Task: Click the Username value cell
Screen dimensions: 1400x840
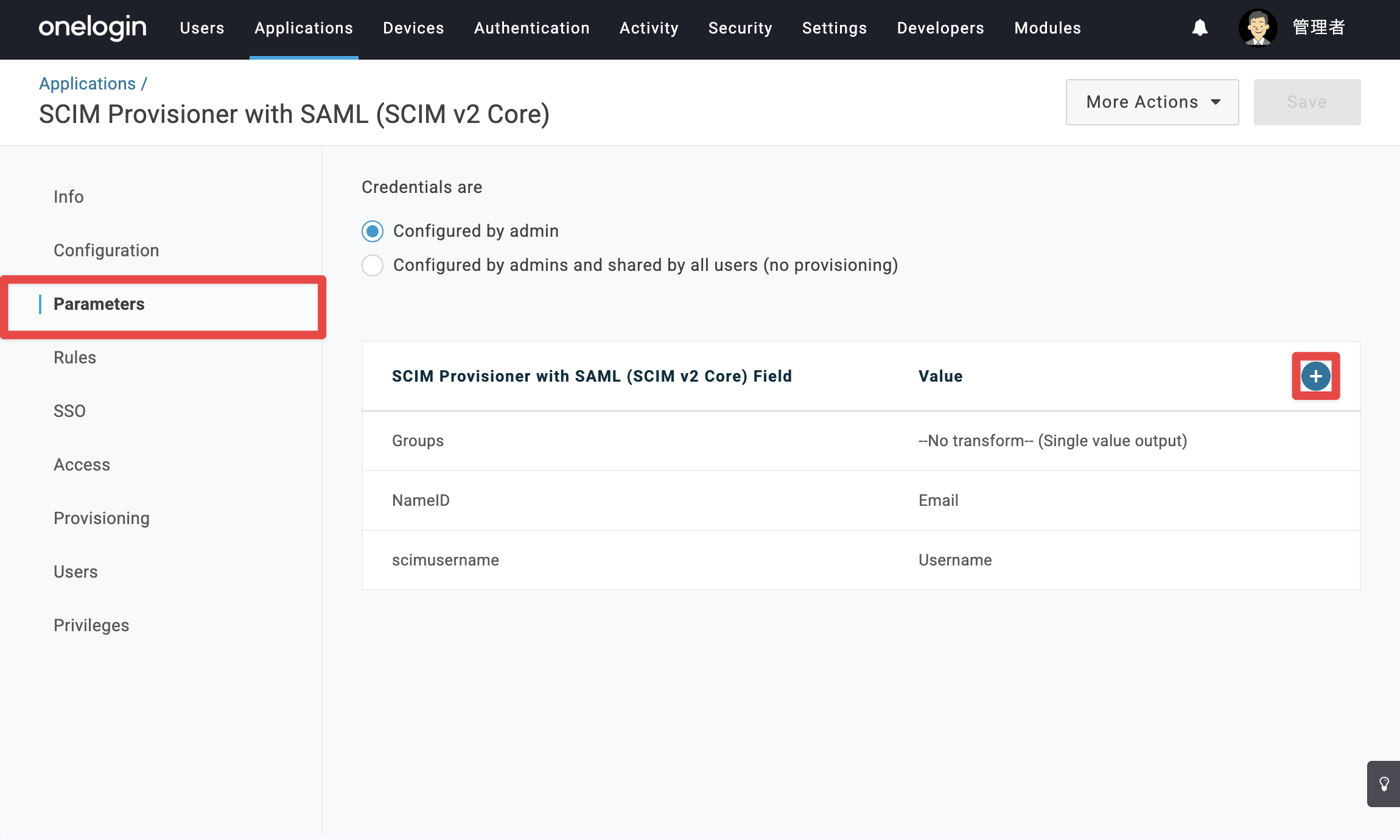Action: coord(955,560)
